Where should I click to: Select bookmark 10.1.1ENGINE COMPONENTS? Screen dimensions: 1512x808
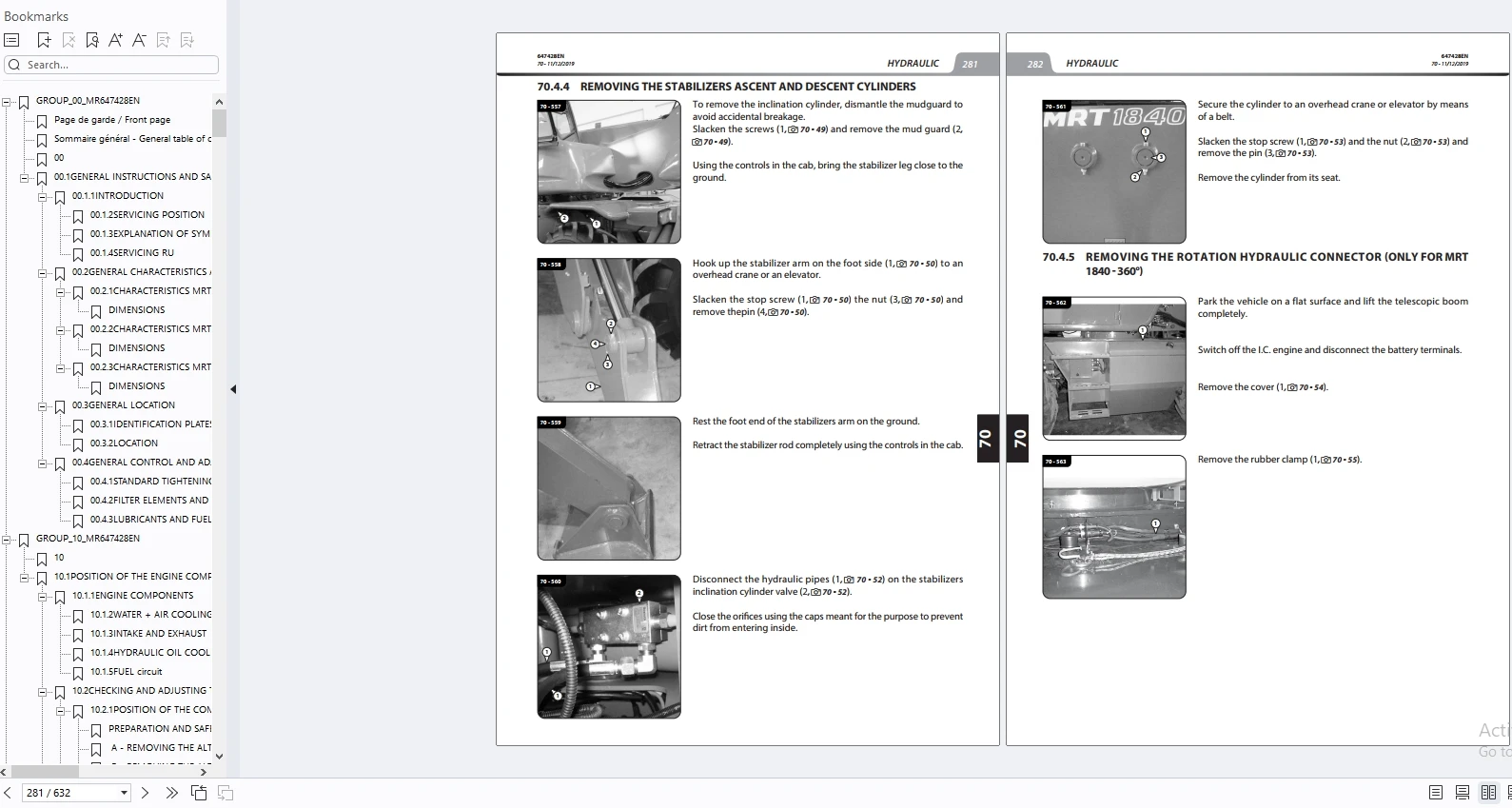click(x=132, y=596)
